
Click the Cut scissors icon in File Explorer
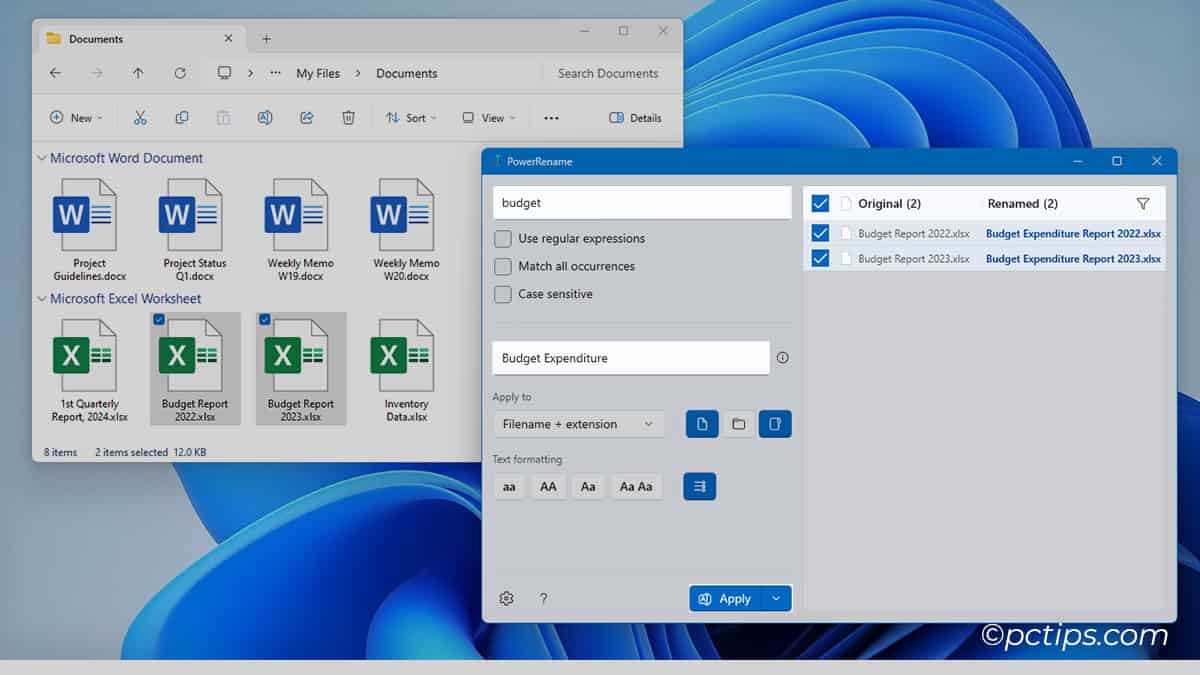point(140,118)
